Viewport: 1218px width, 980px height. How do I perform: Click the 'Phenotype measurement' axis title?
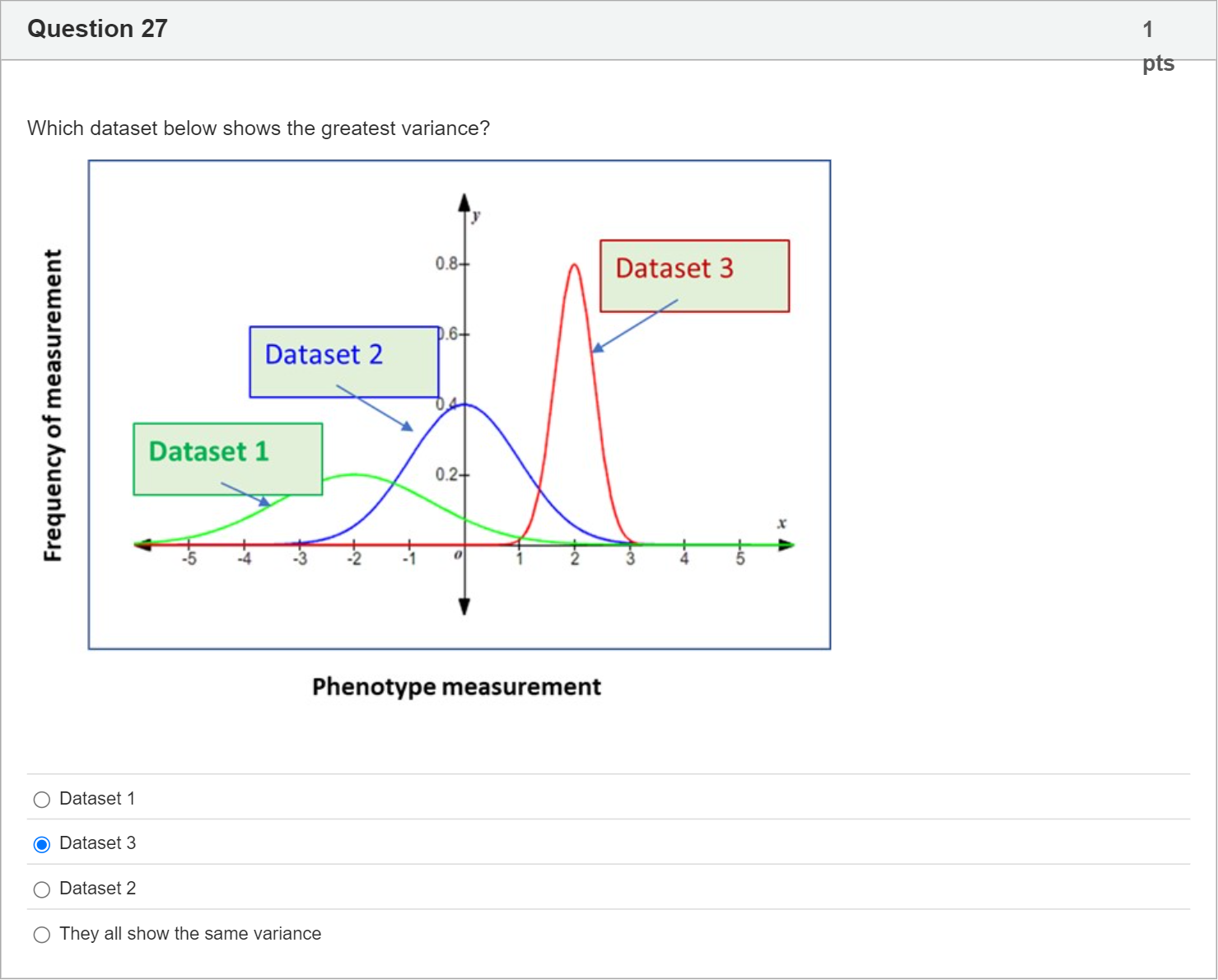(456, 687)
